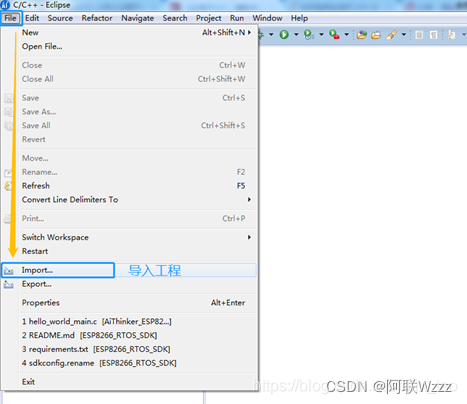
Task: Open dropdown next to External Tools icon
Action: click(347, 34)
